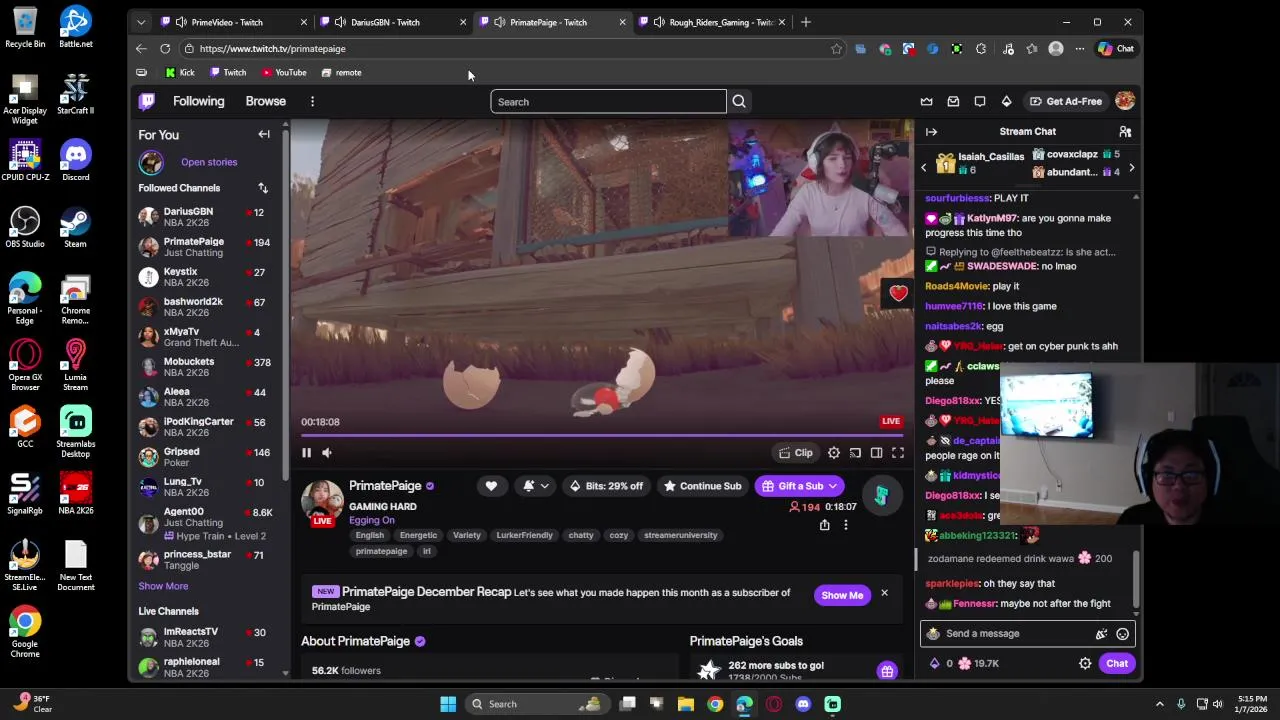Open Windows Start menu
This screenshot has height=720, width=1280.
448,704
